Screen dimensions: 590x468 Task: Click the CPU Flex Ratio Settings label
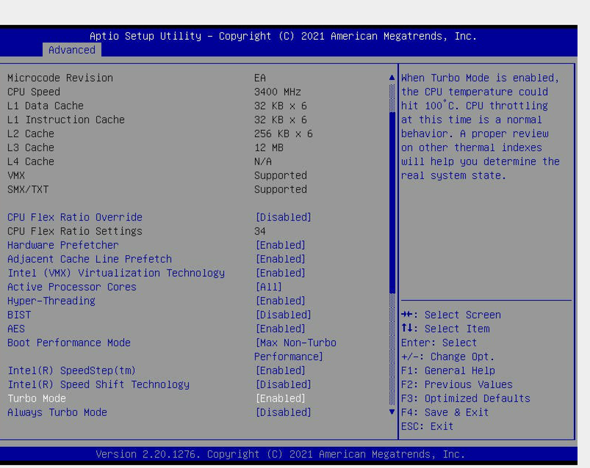[75, 231]
